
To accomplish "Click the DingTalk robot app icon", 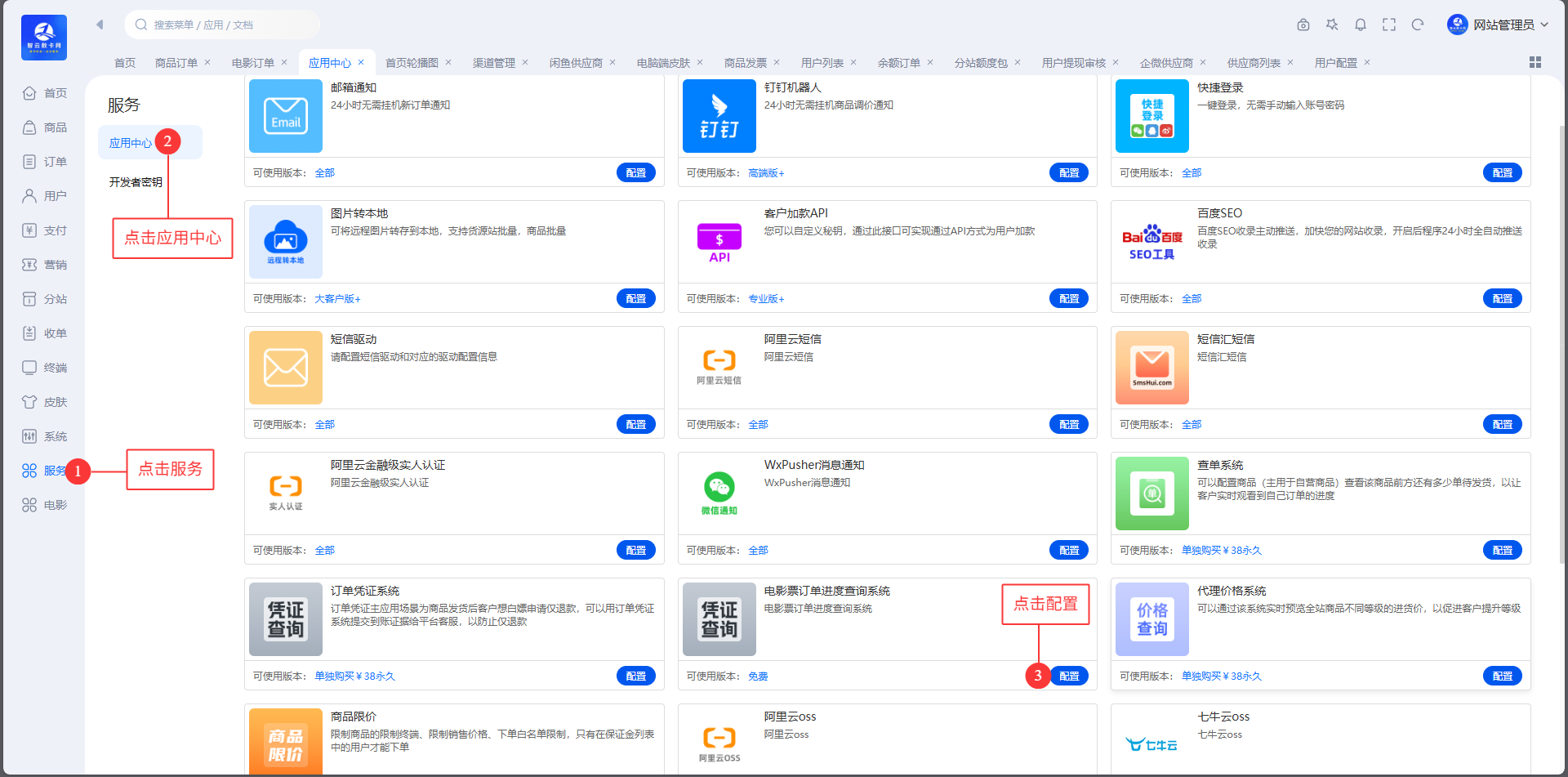I will (x=719, y=116).
